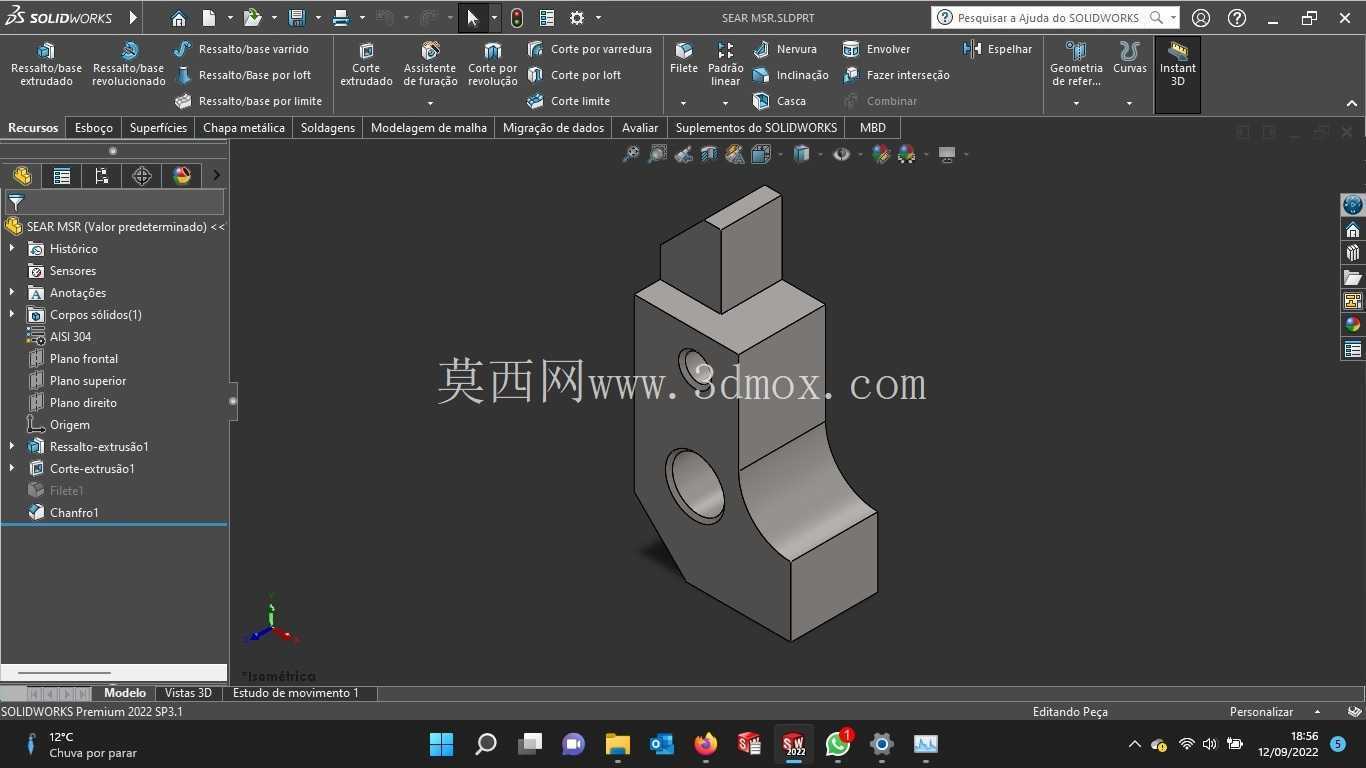
Task: Open the Appearances task pane tab
Action: pos(1353,325)
